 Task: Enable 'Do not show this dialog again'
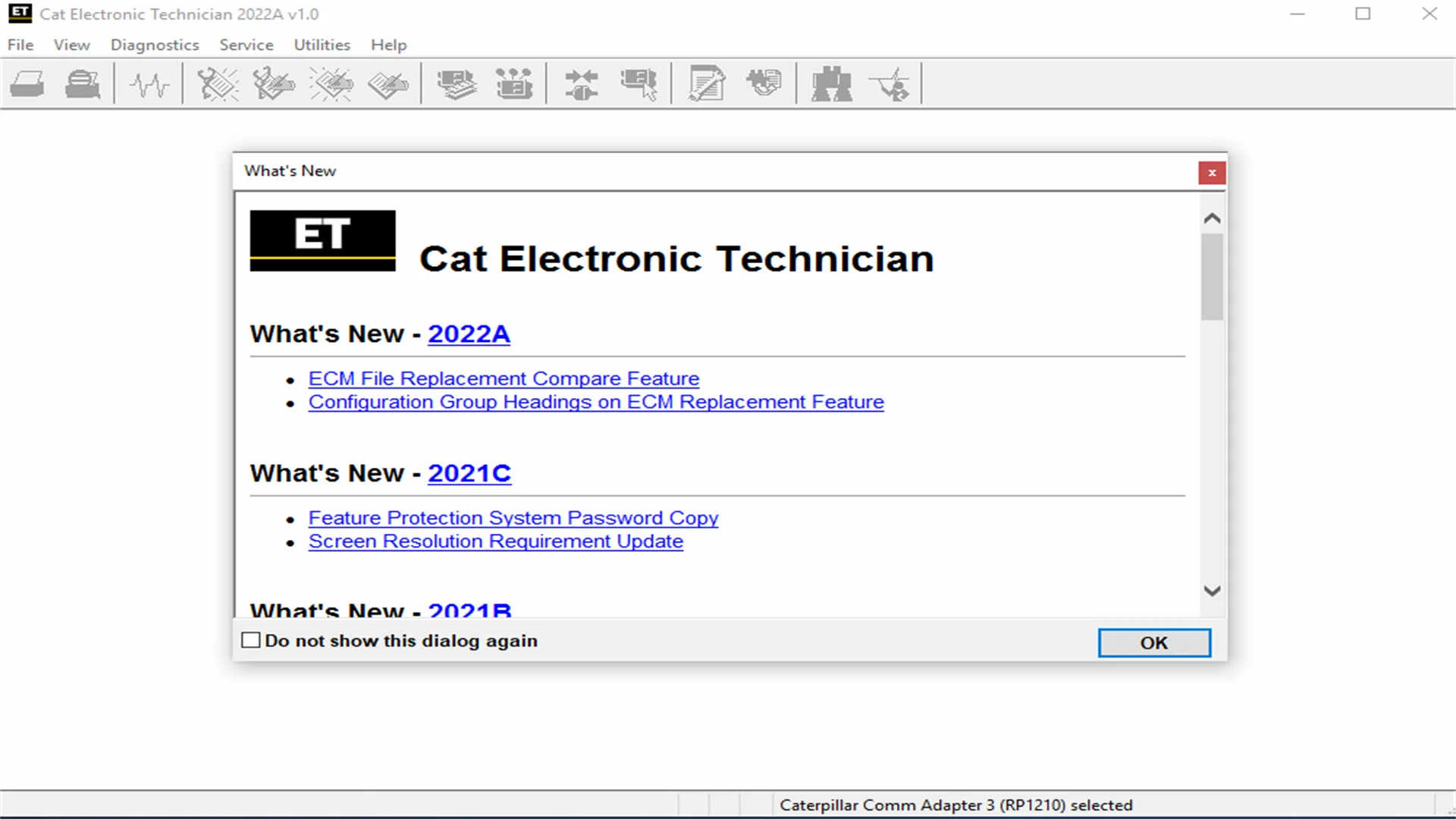(251, 640)
